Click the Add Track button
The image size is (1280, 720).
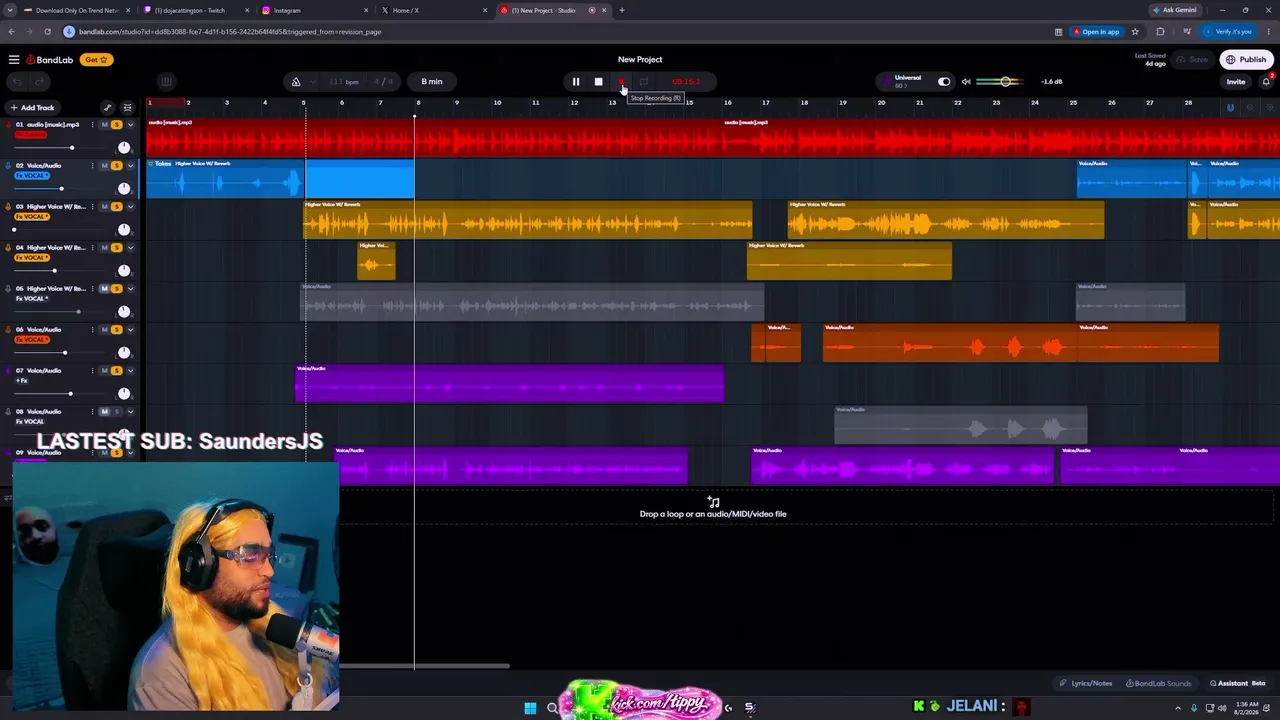click(31, 108)
